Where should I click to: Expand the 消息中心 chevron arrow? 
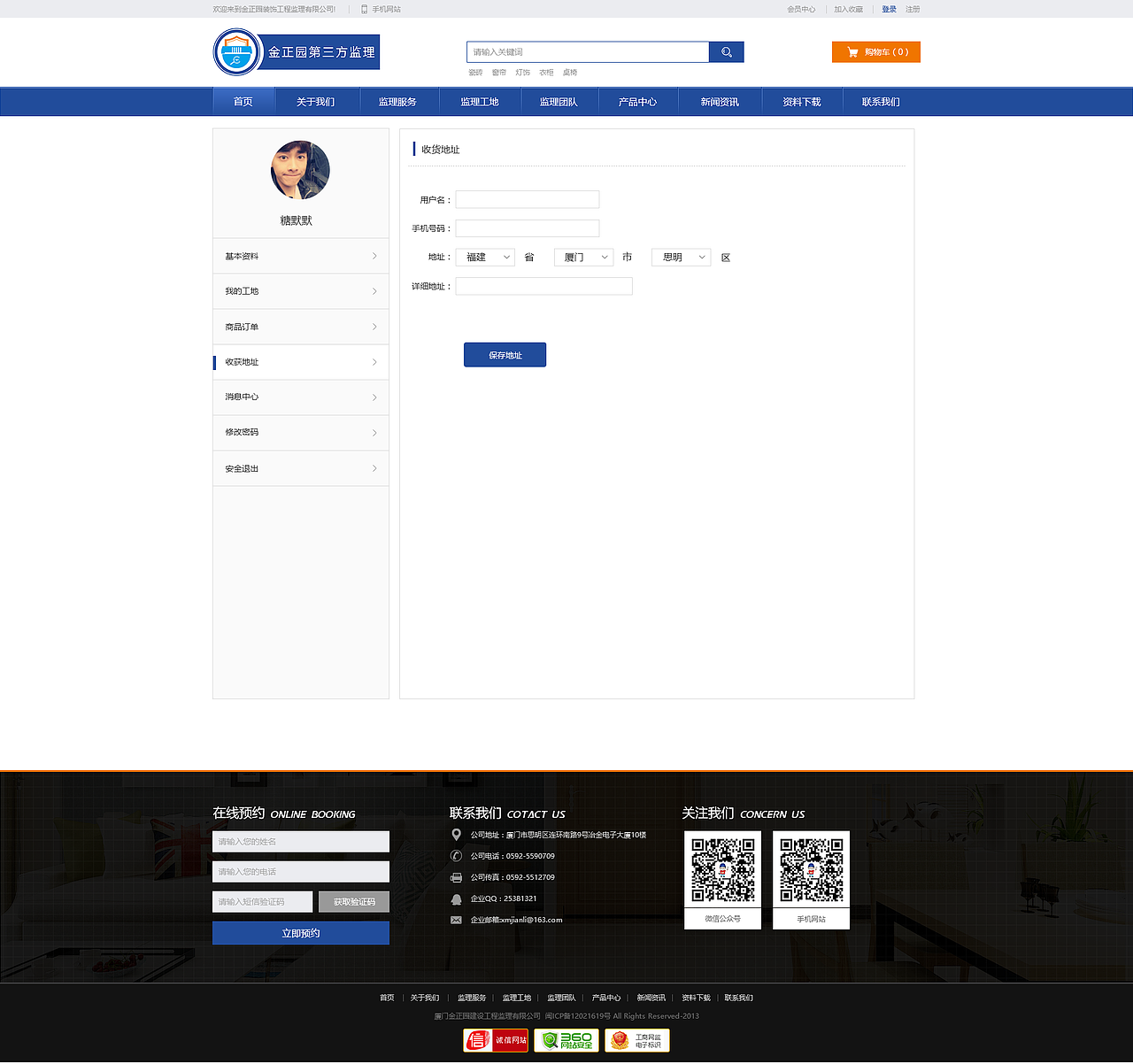(x=374, y=397)
